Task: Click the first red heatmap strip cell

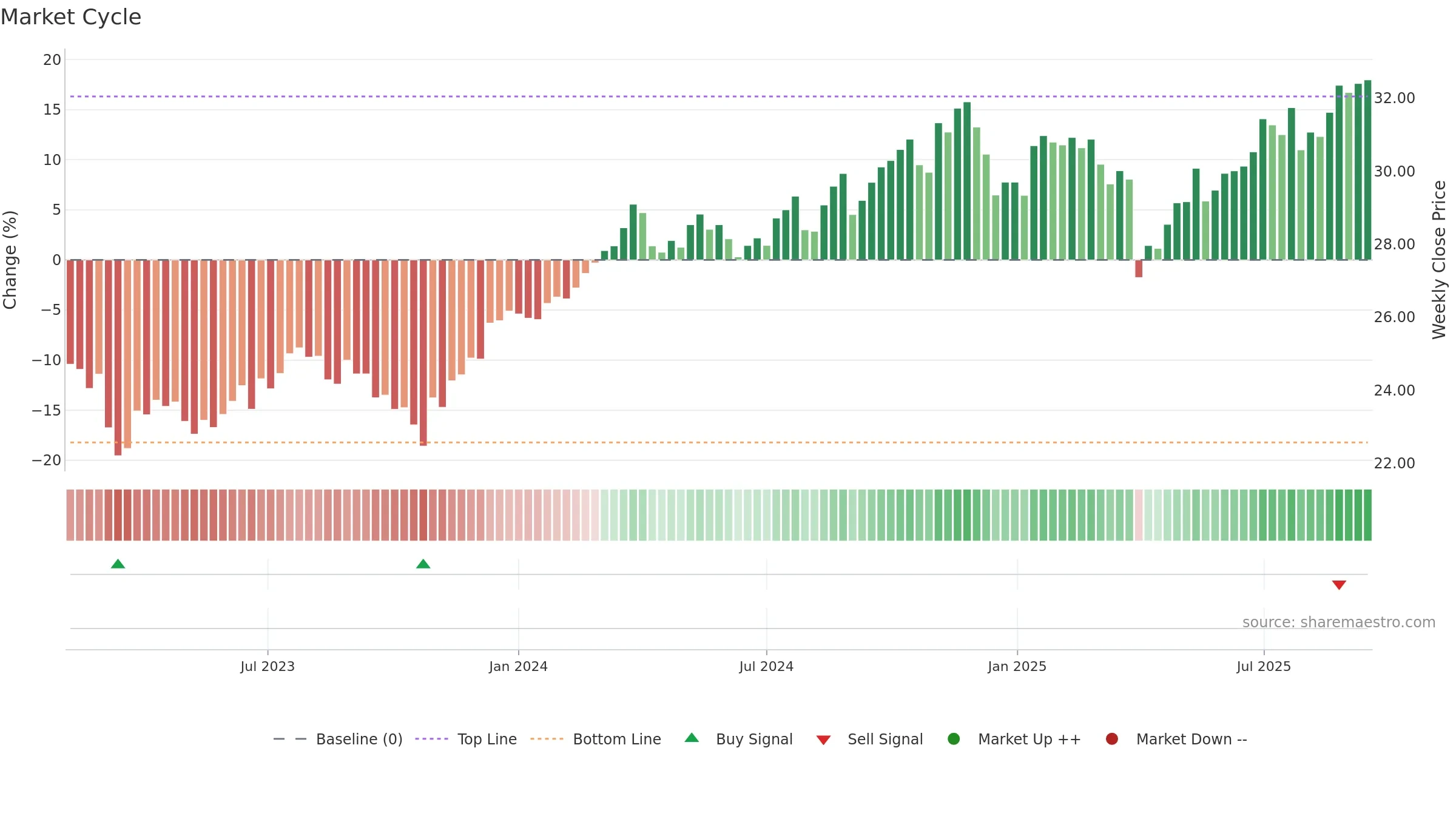Action: [x=70, y=515]
